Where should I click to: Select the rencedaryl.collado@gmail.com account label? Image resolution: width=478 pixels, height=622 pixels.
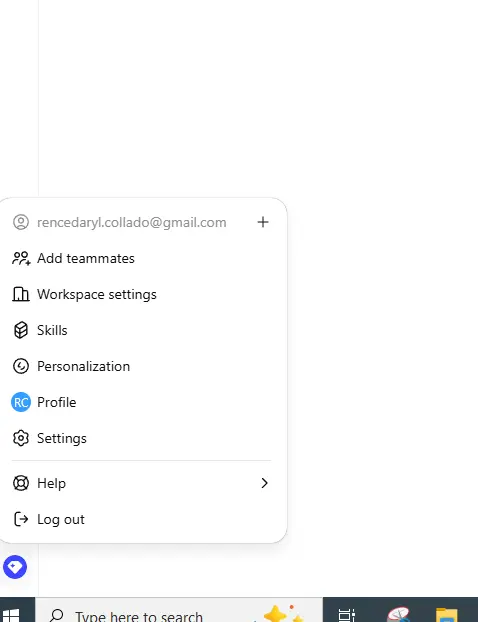click(132, 223)
